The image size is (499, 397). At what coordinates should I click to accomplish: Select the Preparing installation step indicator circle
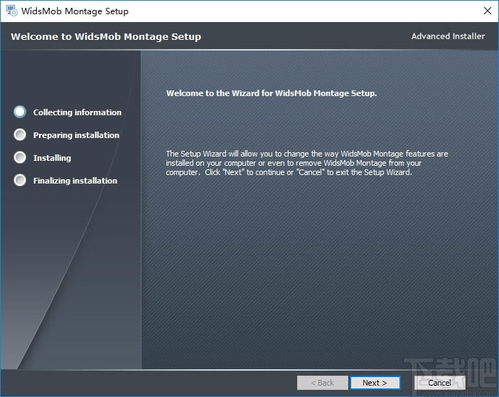pos(20,135)
